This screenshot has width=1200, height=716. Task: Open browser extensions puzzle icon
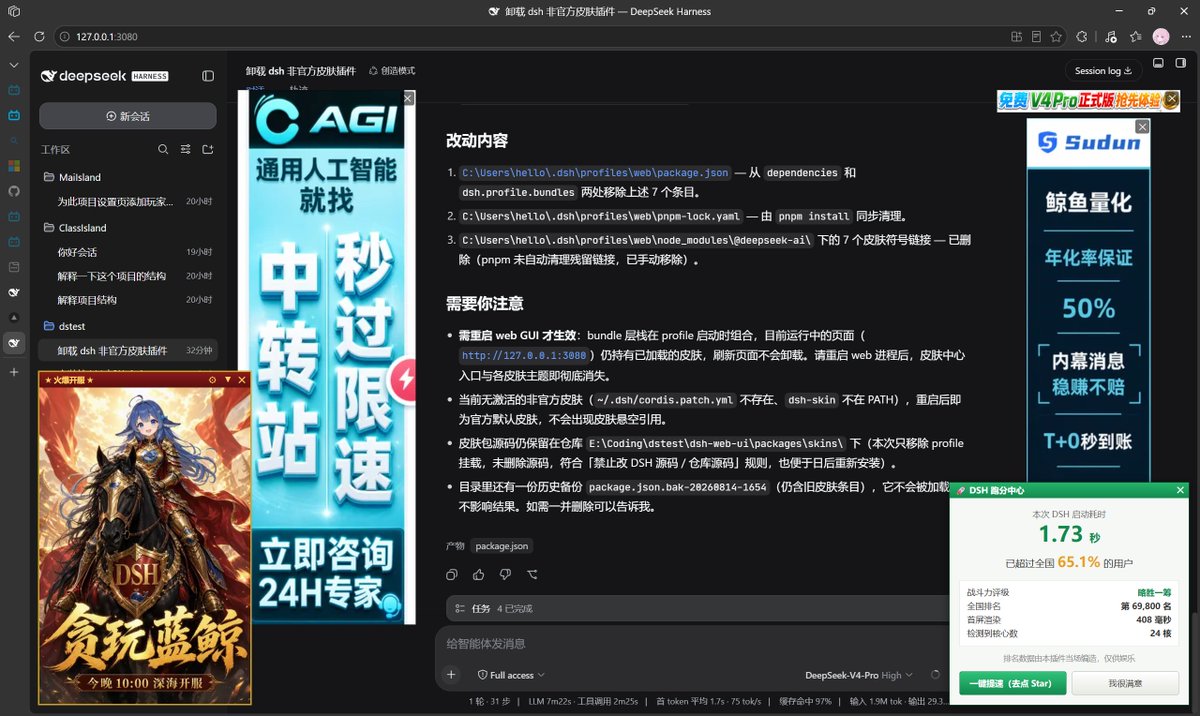1082,37
